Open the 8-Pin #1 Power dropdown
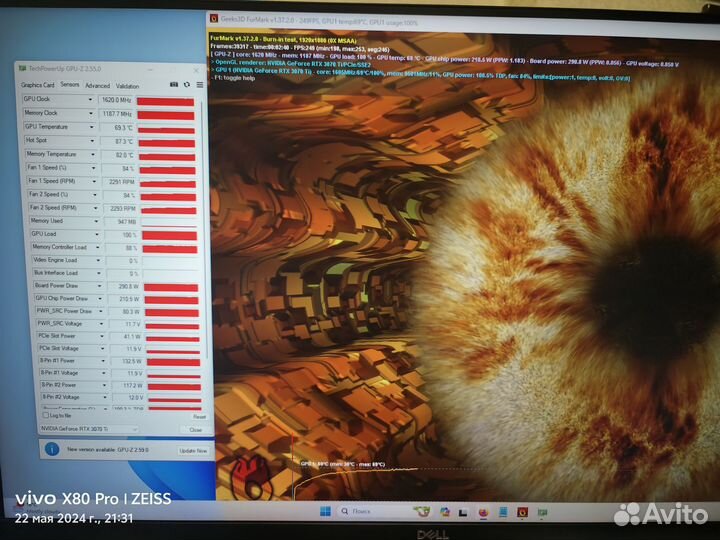 103,361
